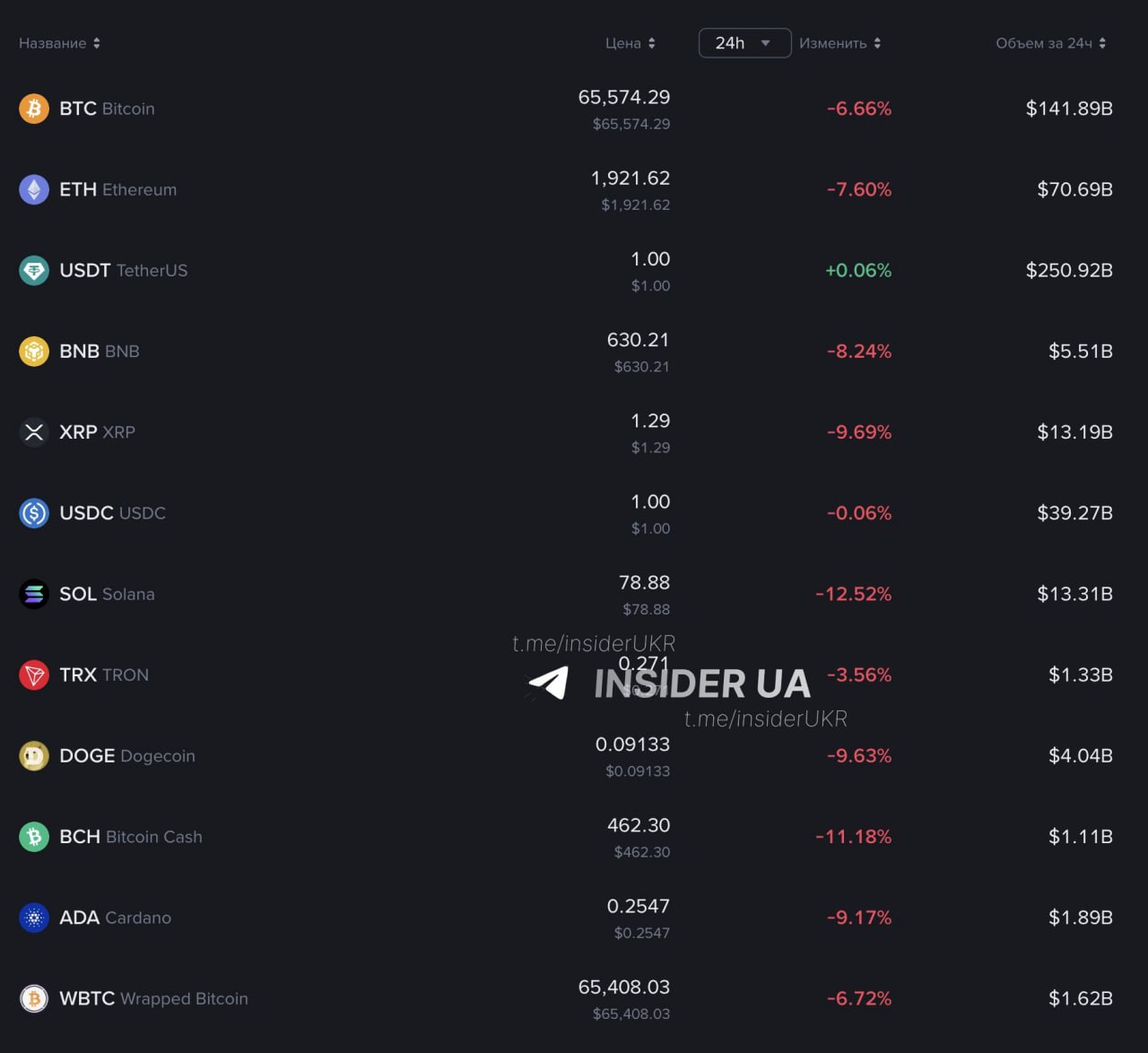Click the XRP coin icon
The width and height of the screenshot is (1148, 1053).
point(34,432)
